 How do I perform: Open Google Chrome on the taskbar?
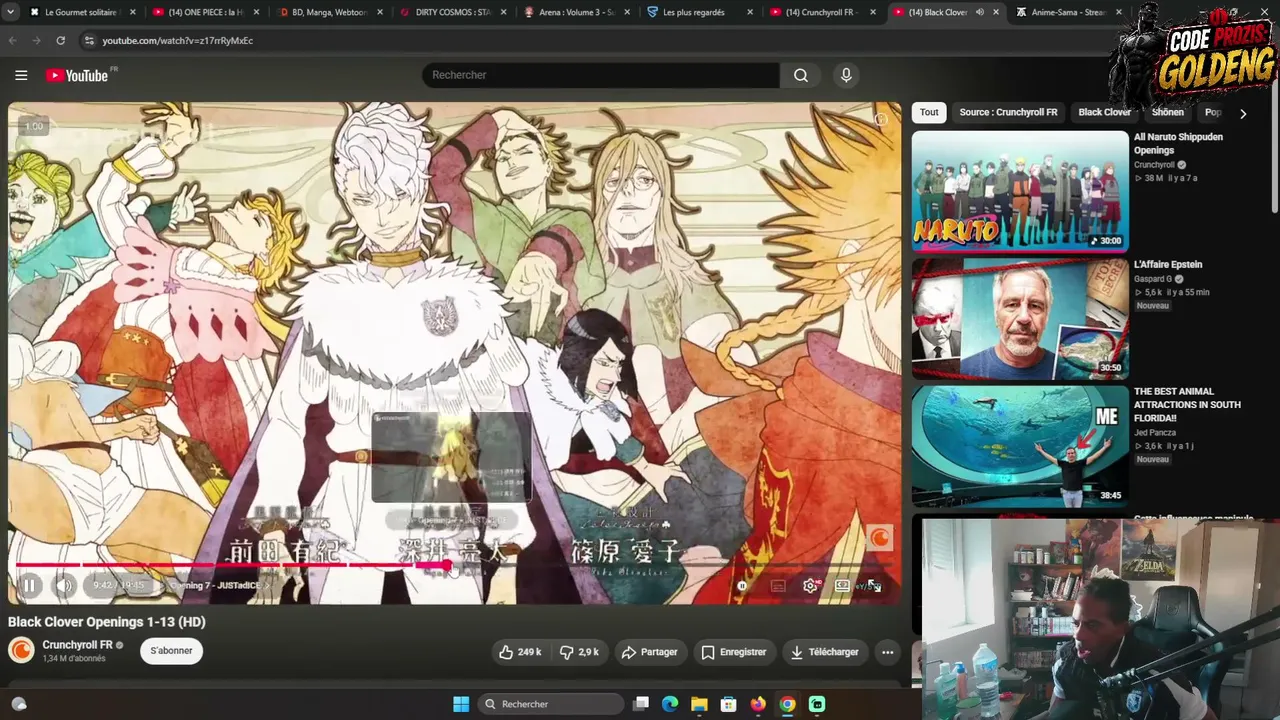point(787,704)
